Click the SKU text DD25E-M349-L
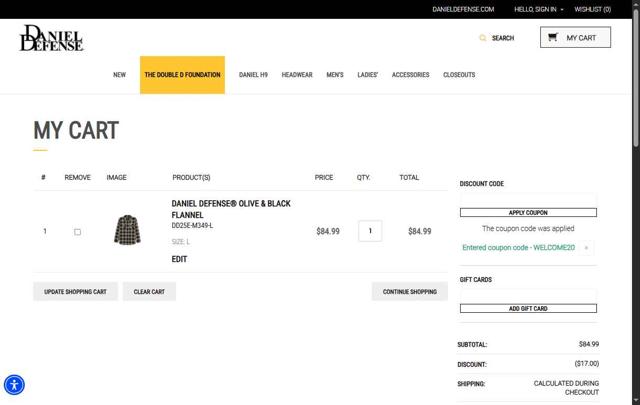 tap(192, 225)
